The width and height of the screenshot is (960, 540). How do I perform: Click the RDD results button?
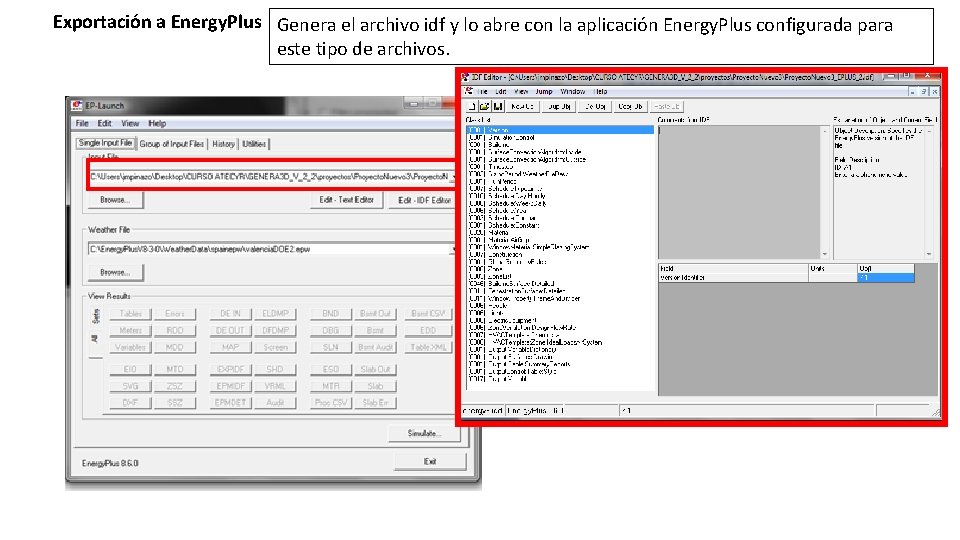174,330
